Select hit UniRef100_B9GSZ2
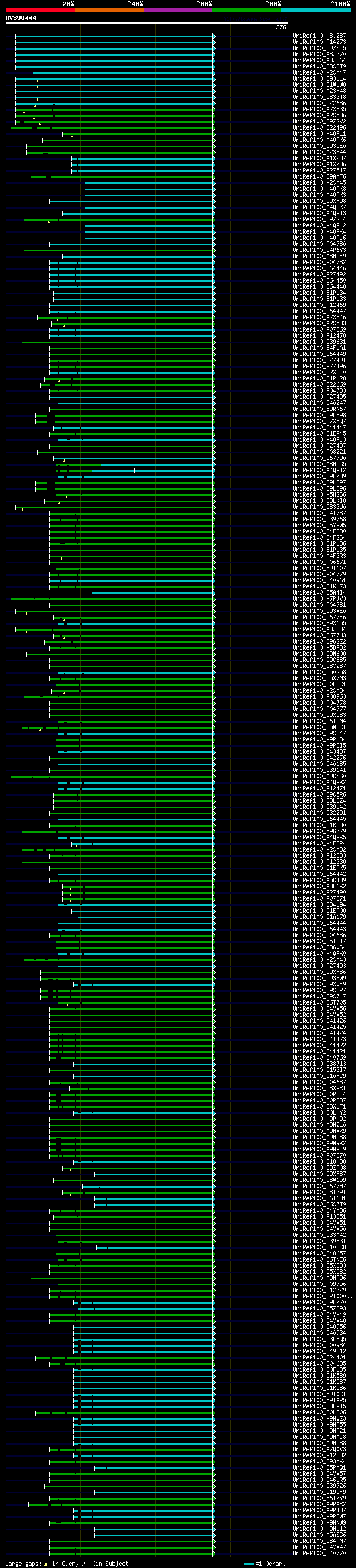356x1568 pixels. coord(319,641)
